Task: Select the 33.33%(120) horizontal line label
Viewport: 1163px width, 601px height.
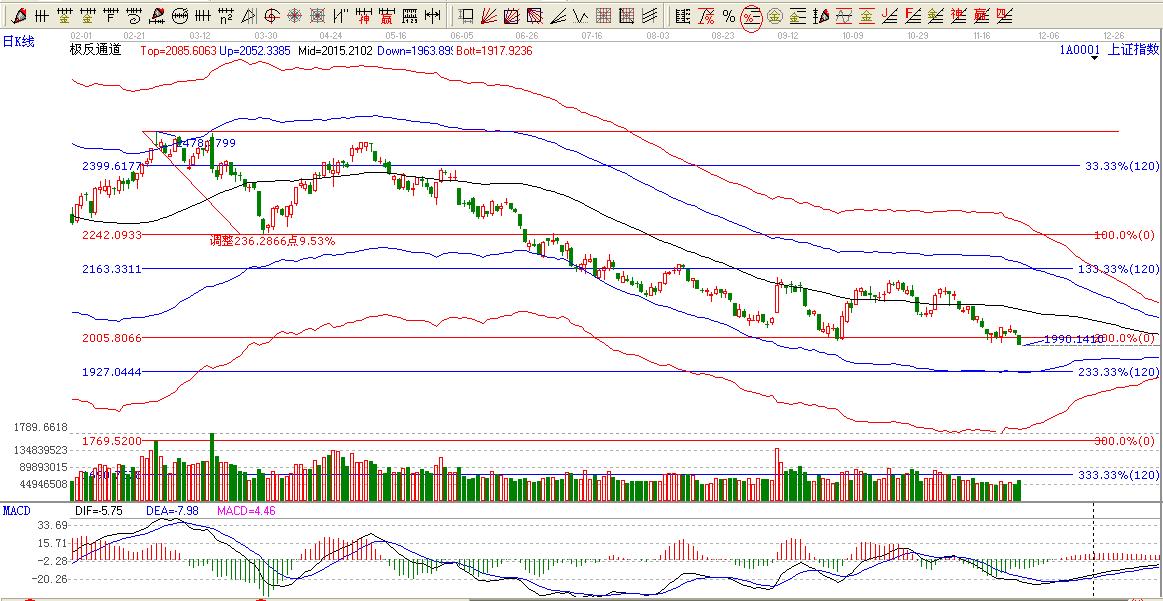Action: coord(1121,166)
